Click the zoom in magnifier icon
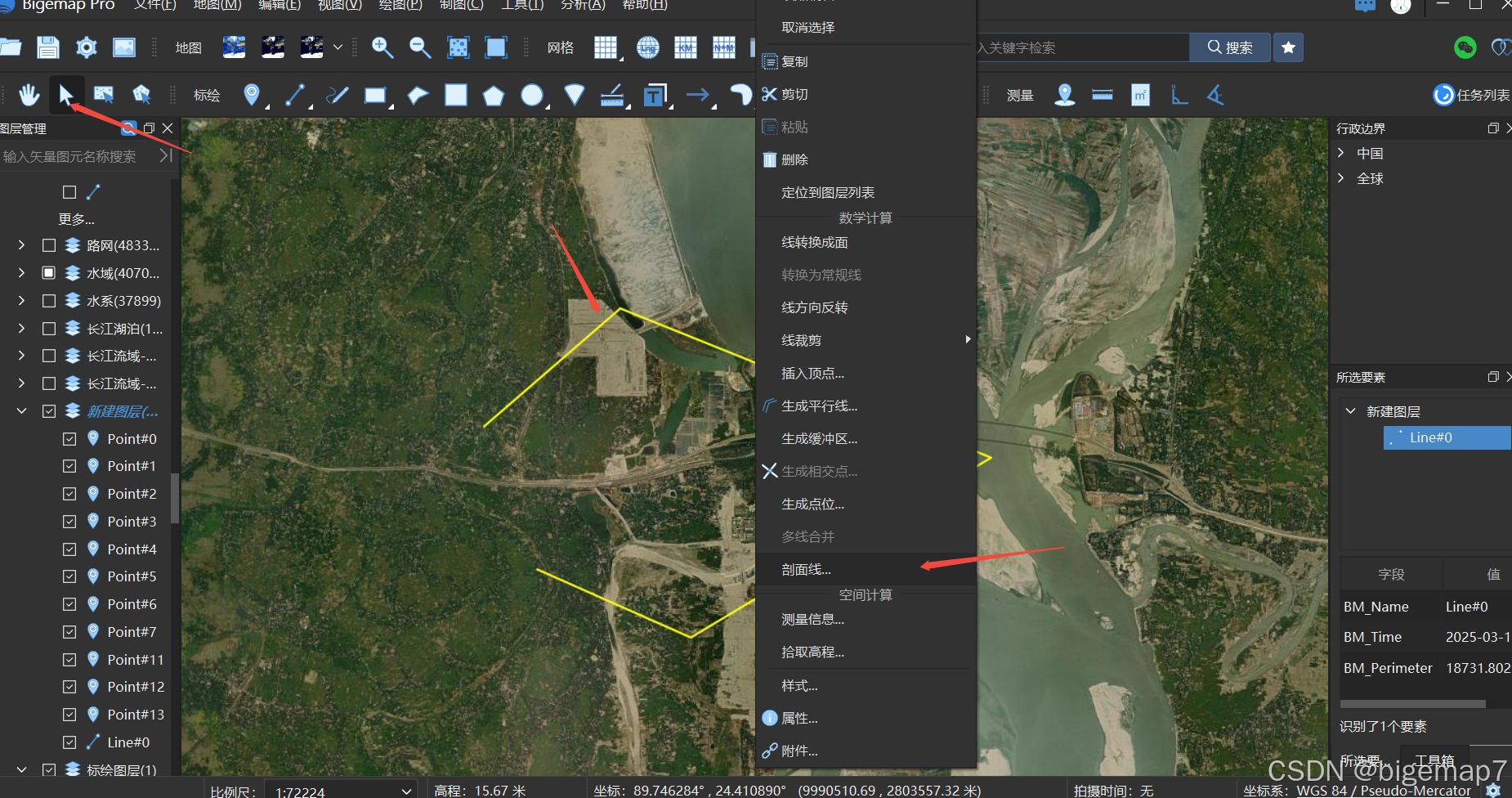The width and height of the screenshot is (1512, 798). 382,47
